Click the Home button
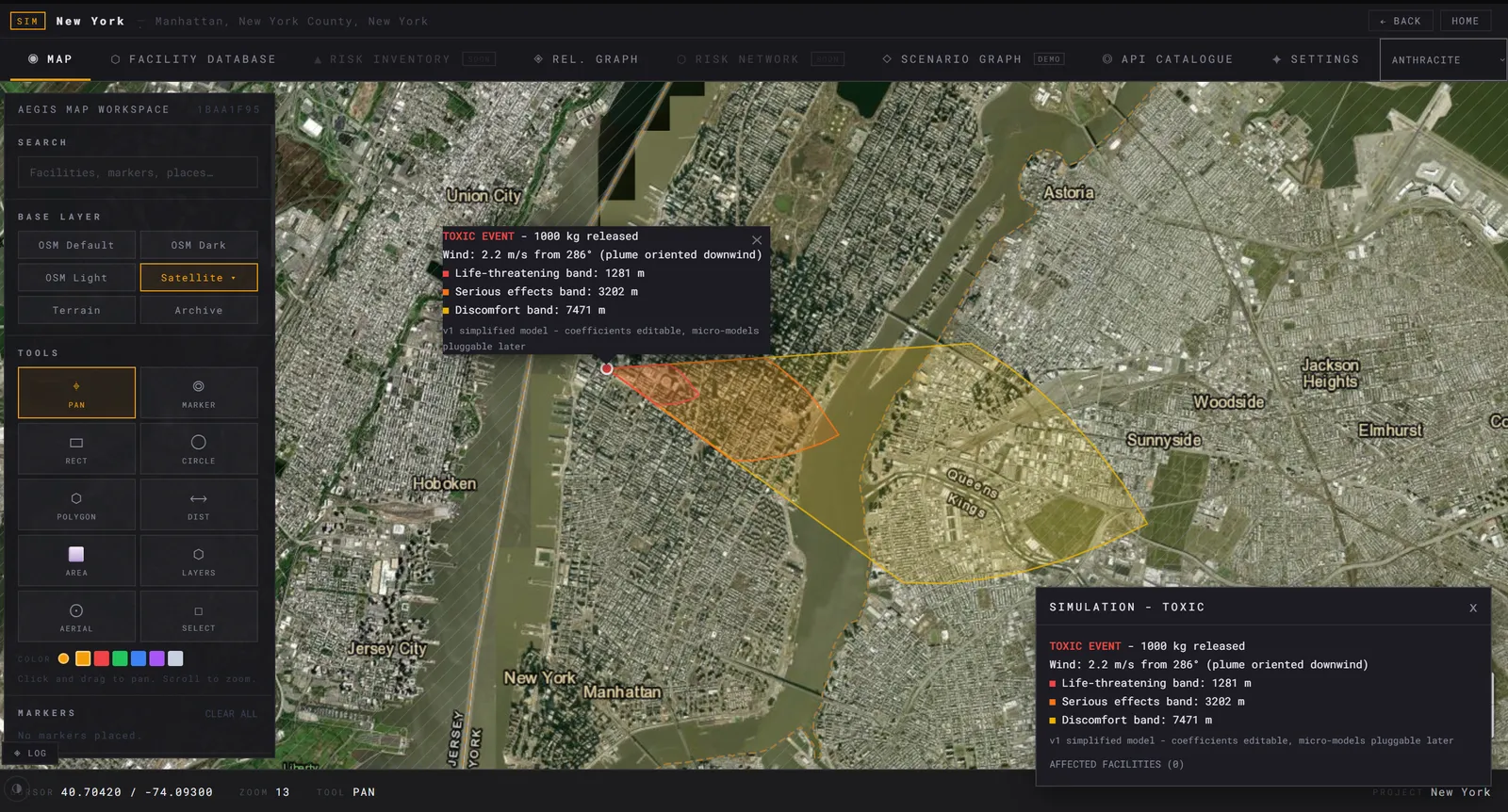Viewport: 1508px width, 812px height. pyautogui.click(x=1465, y=21)
